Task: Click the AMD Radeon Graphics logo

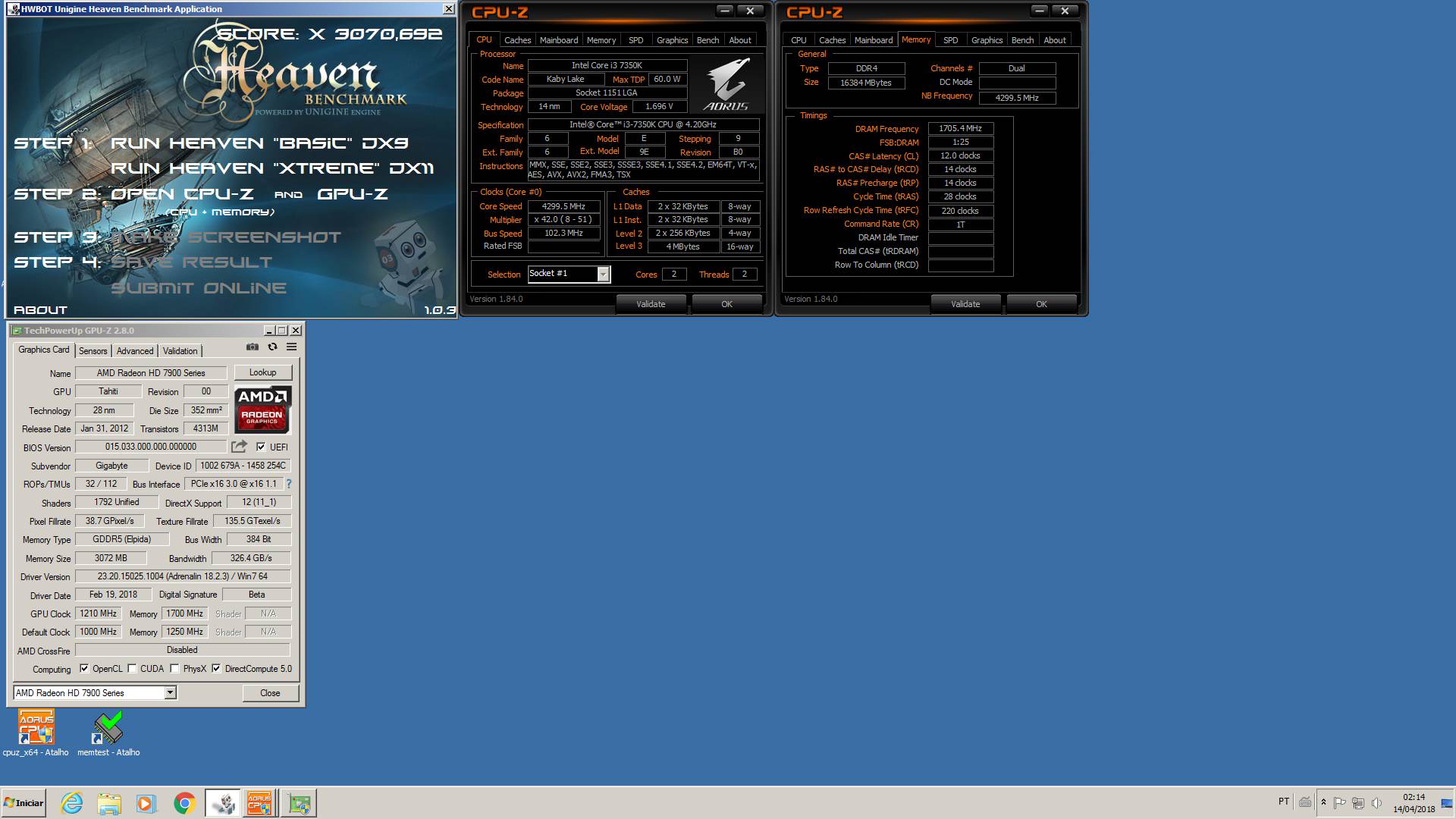Action: point(262,409)
